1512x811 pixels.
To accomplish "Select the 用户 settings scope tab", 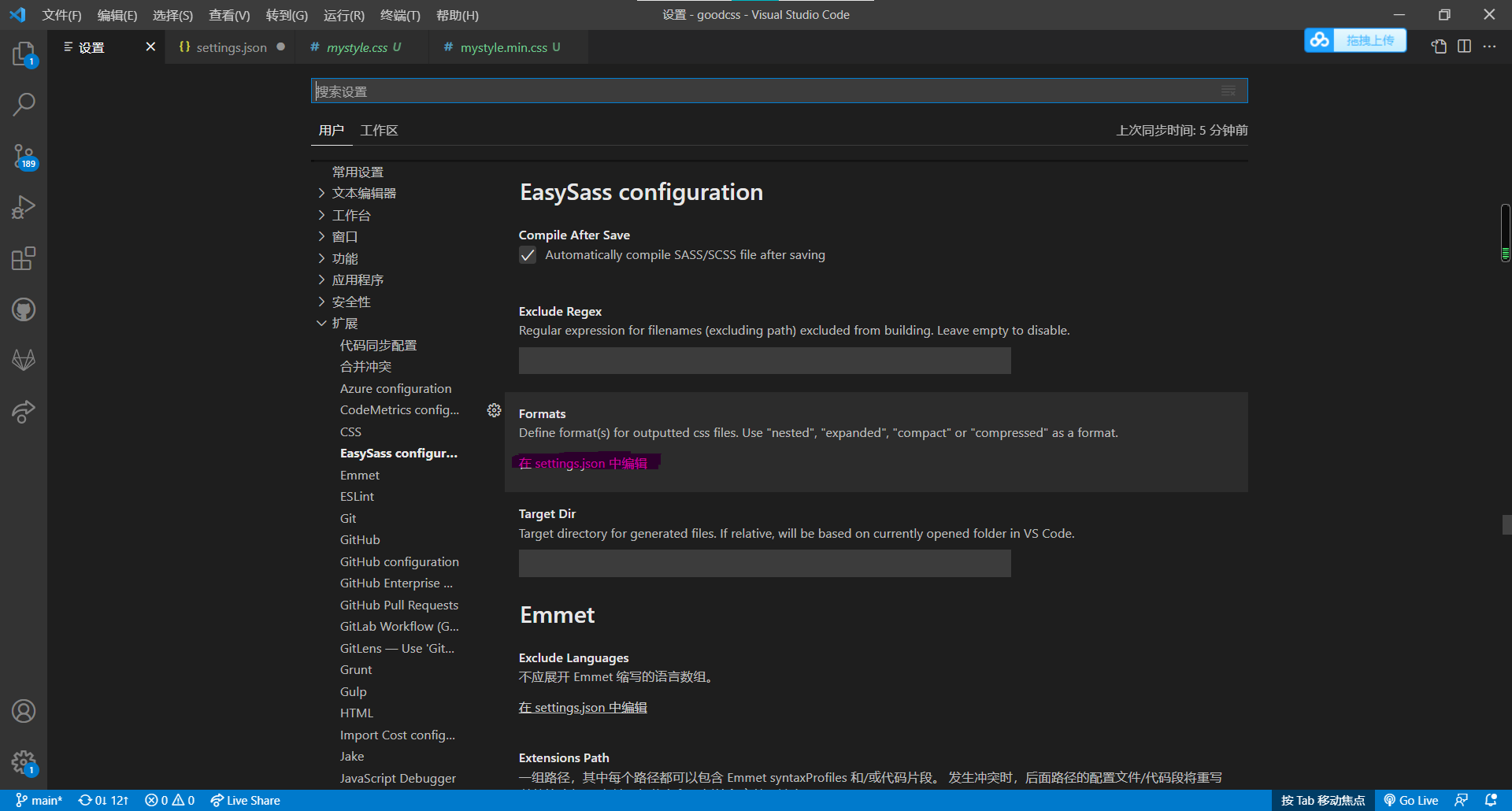I will [x=331, y=131].
